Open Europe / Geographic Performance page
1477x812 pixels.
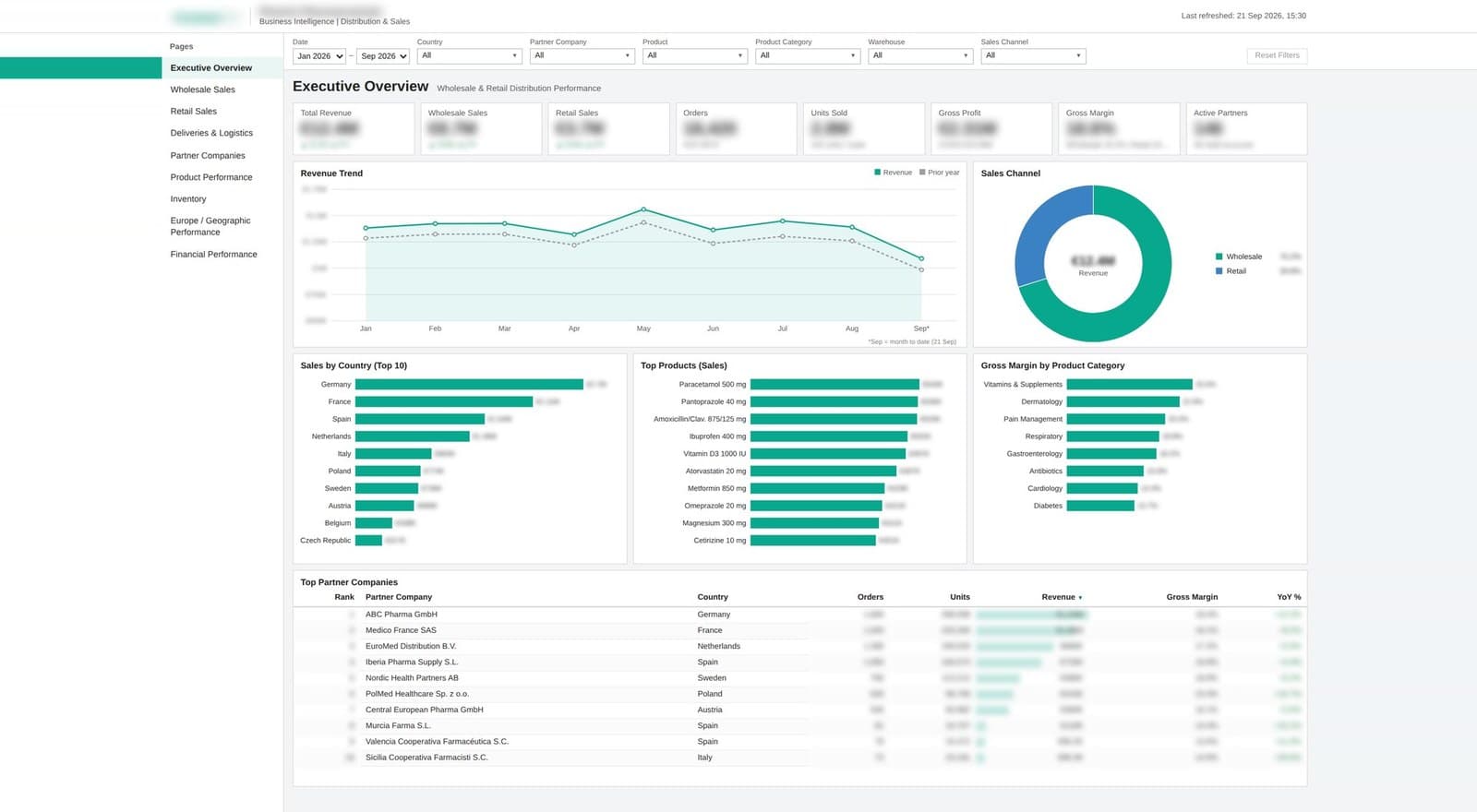tap(210, 226)
